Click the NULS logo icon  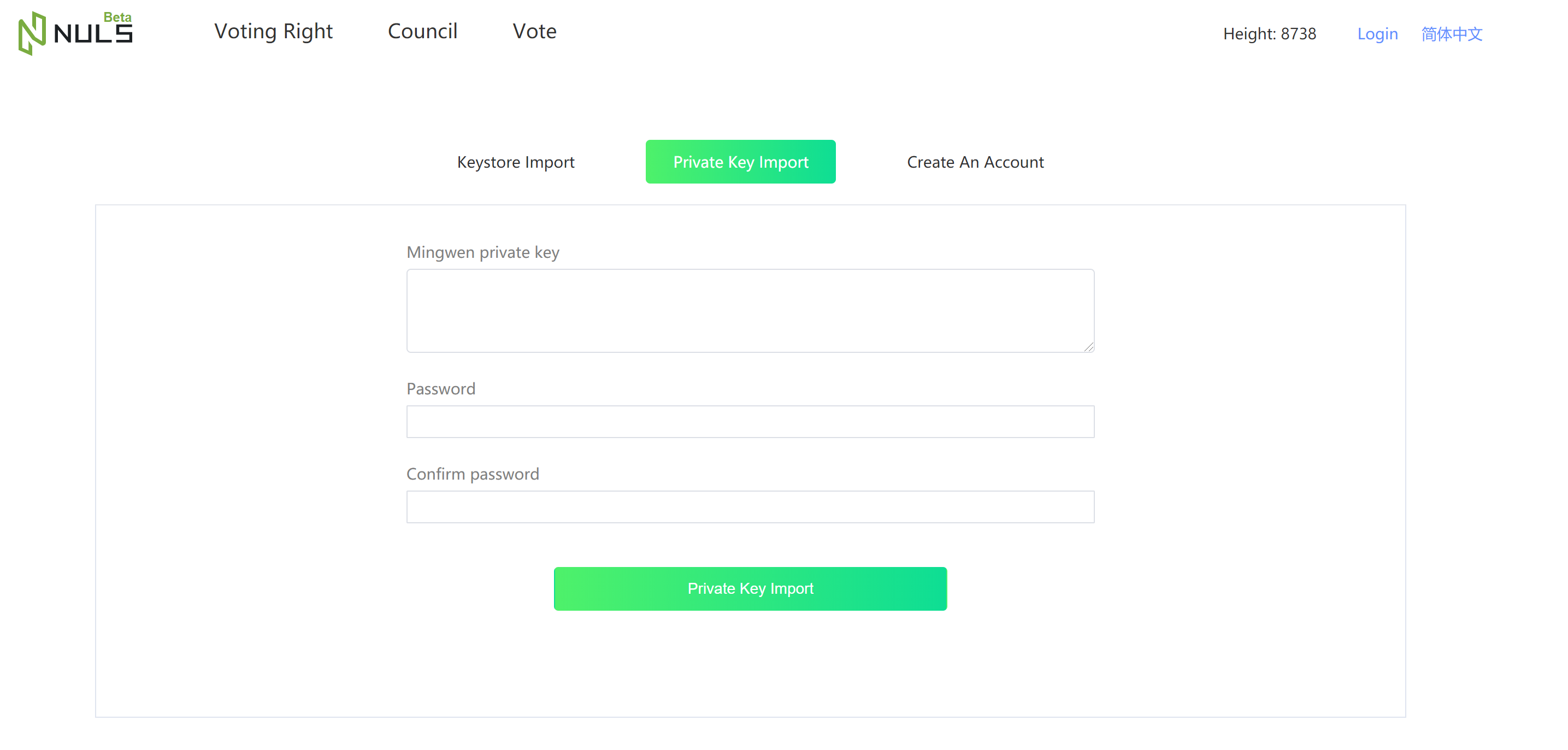(x=32, y=33)
